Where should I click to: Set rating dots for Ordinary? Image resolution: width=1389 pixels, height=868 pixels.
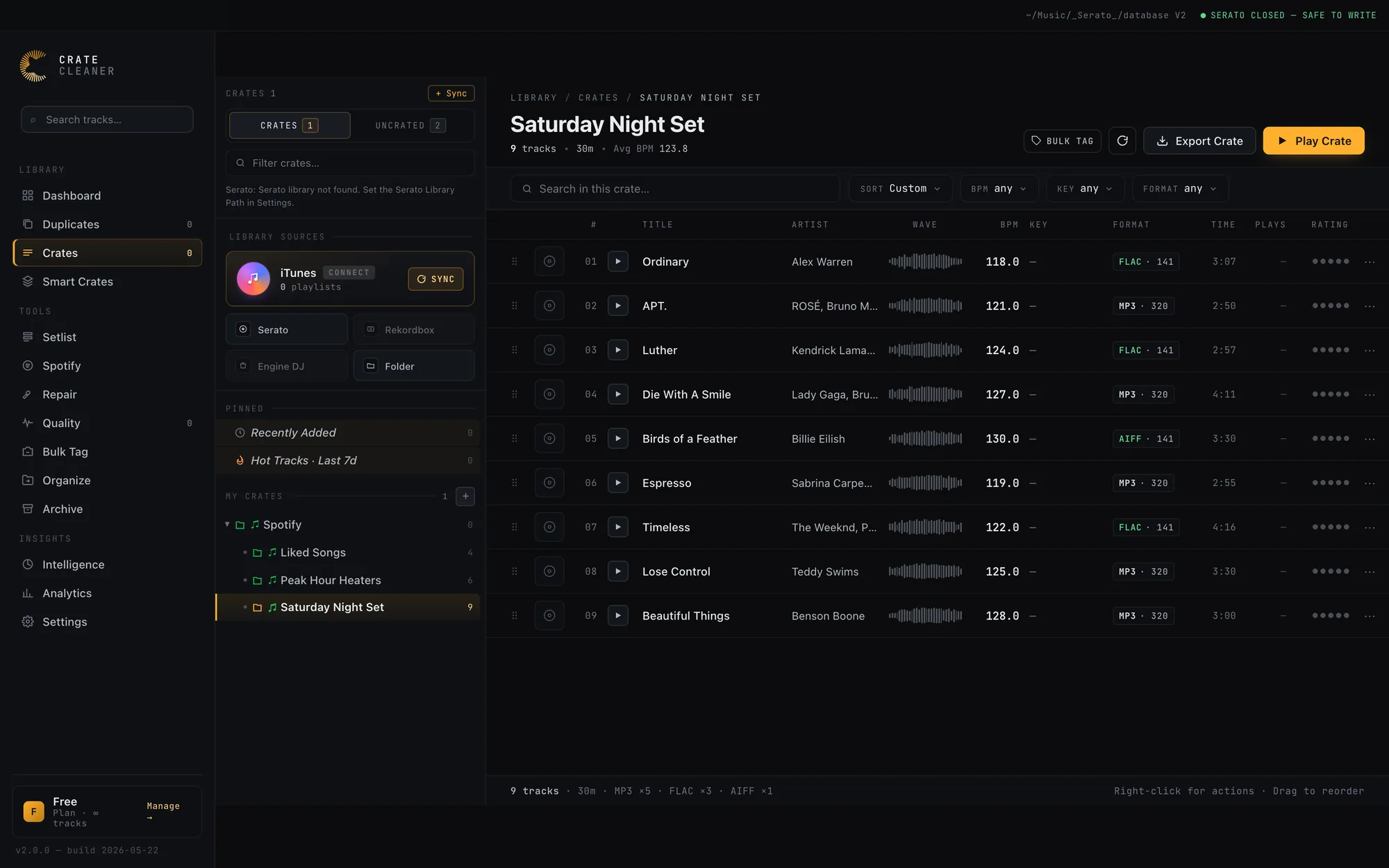click(x=1331, y=262)
